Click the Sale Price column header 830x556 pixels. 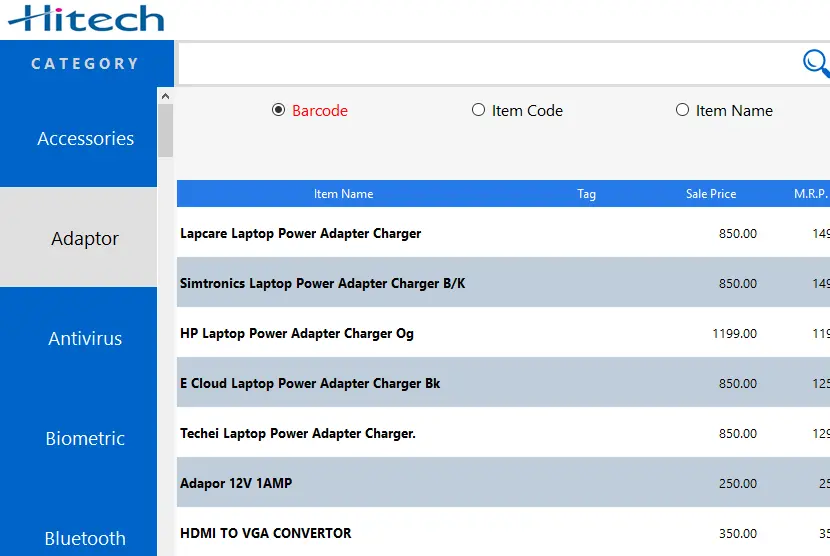click(x=710, y=194)
